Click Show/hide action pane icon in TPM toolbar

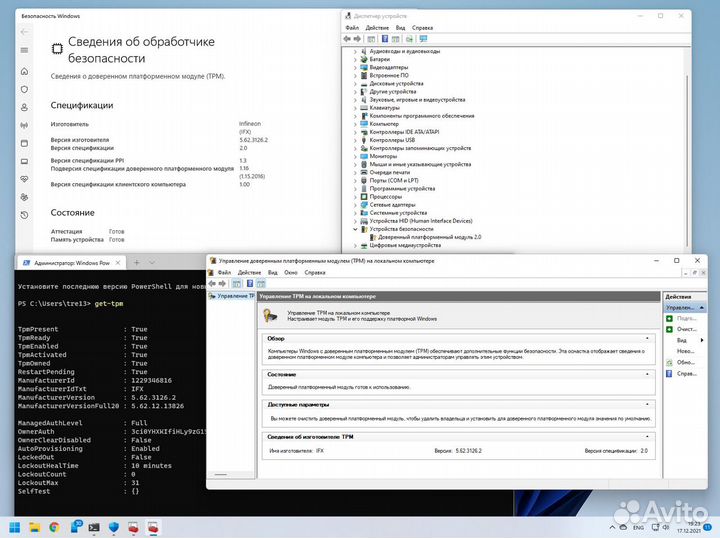[261, 284]
